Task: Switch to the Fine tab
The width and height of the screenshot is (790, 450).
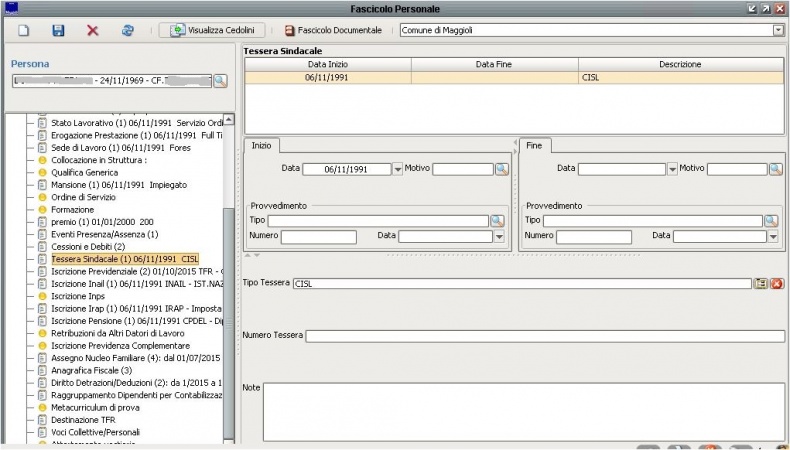Action: (x=533, y=145)
